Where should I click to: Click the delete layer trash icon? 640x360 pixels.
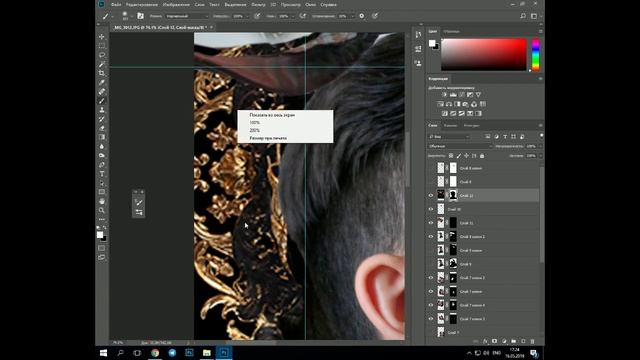(532, 341)
